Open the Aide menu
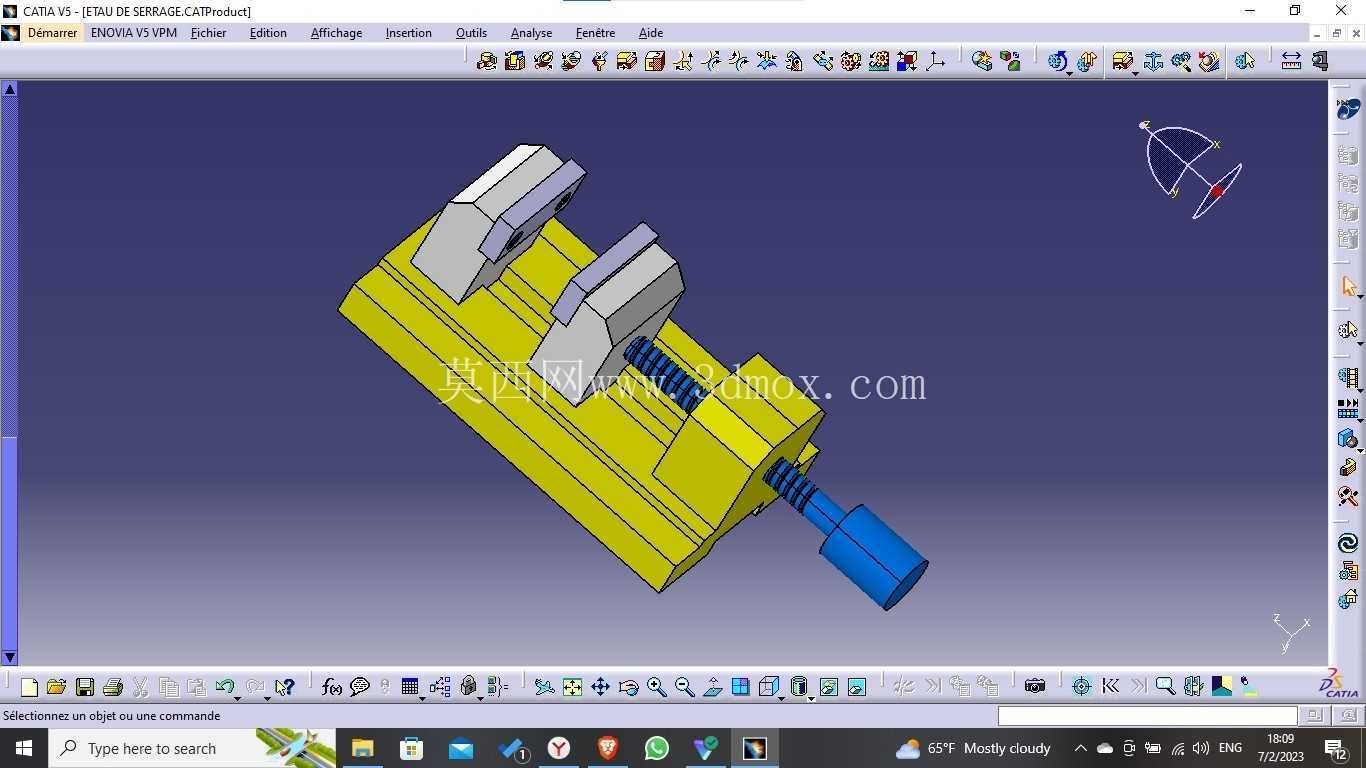Viewport: 1366px width, 768px height. (x=651, y=33)
